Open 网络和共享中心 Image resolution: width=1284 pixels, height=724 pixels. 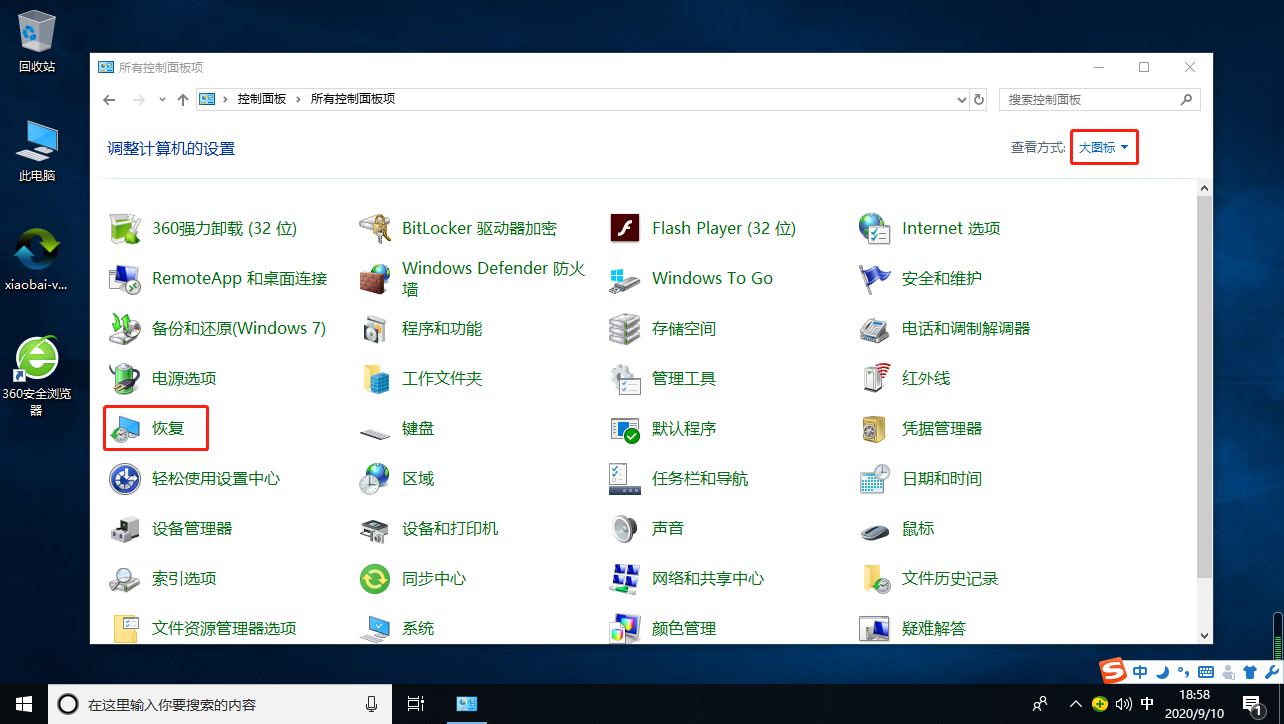pos(709,578)
